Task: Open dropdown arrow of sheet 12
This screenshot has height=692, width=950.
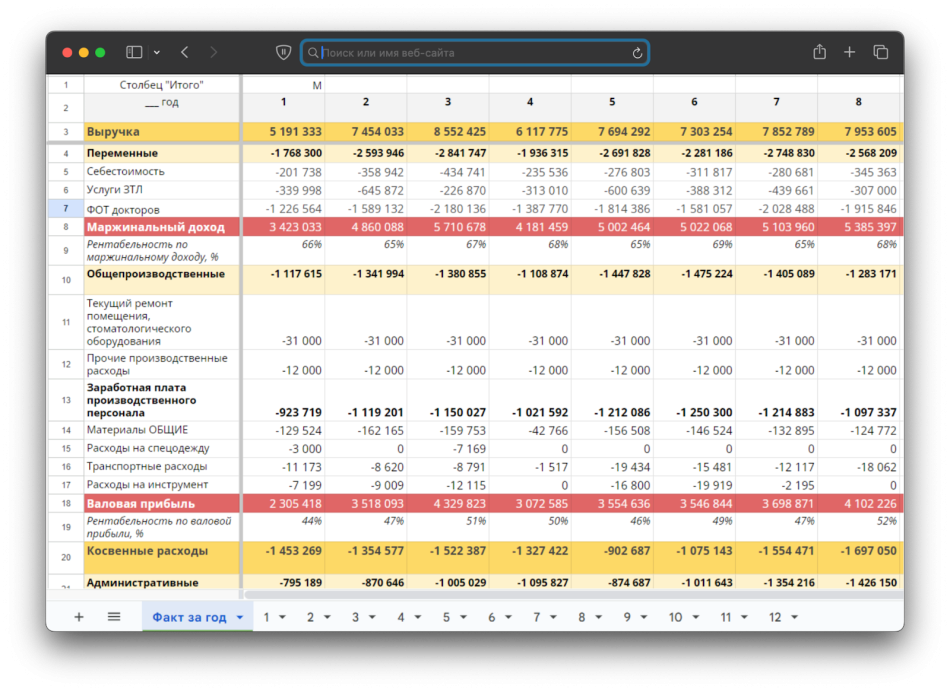Action: (x=794, y=617)
